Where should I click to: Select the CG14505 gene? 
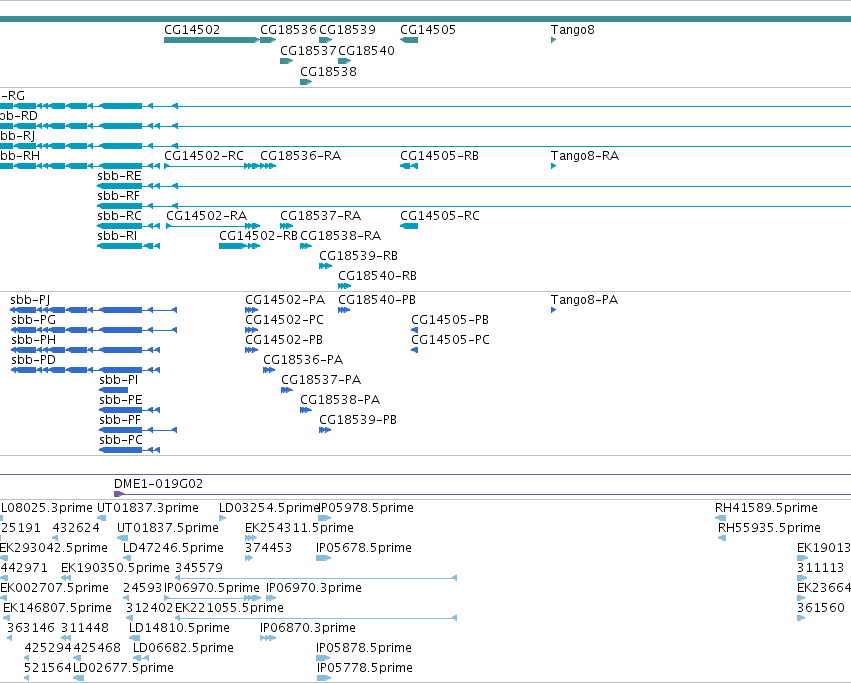(409, 40)
